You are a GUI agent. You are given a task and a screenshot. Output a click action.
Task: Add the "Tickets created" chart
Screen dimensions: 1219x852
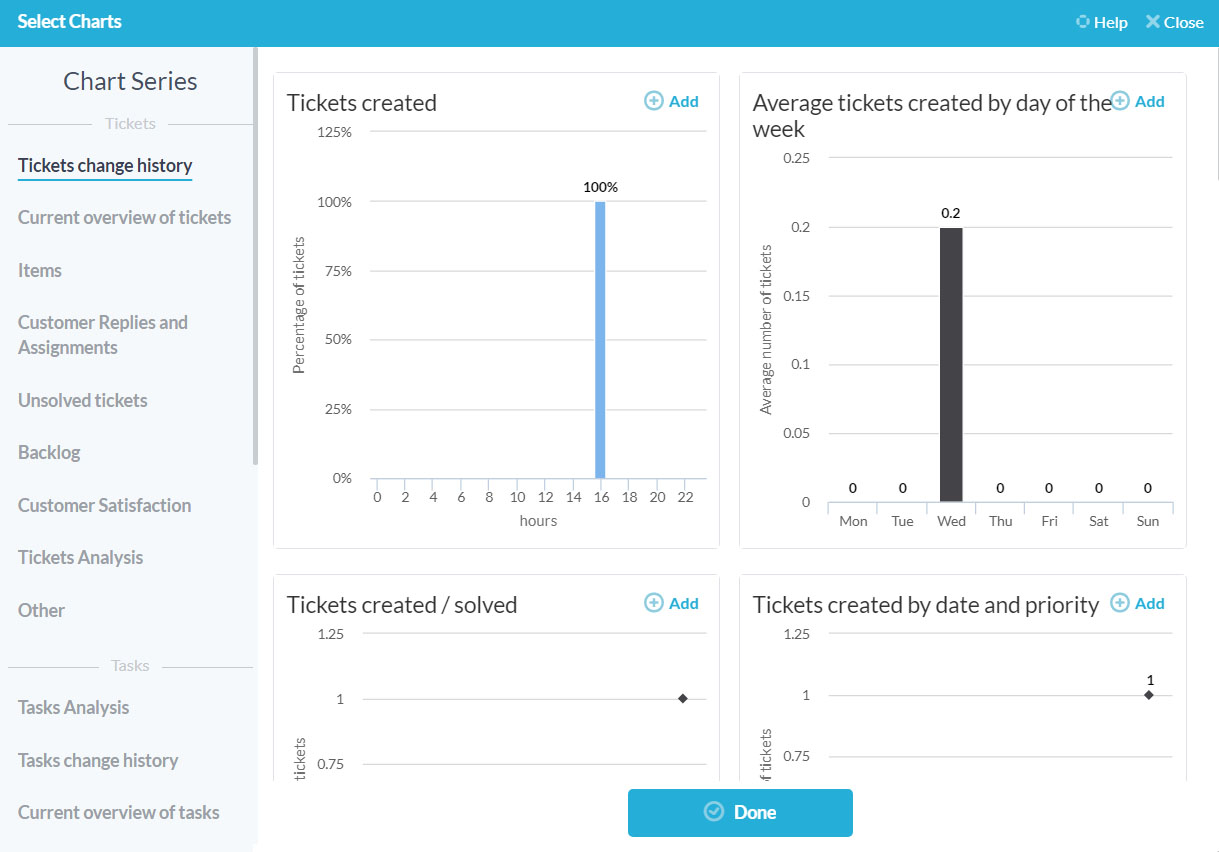(671, 101)
